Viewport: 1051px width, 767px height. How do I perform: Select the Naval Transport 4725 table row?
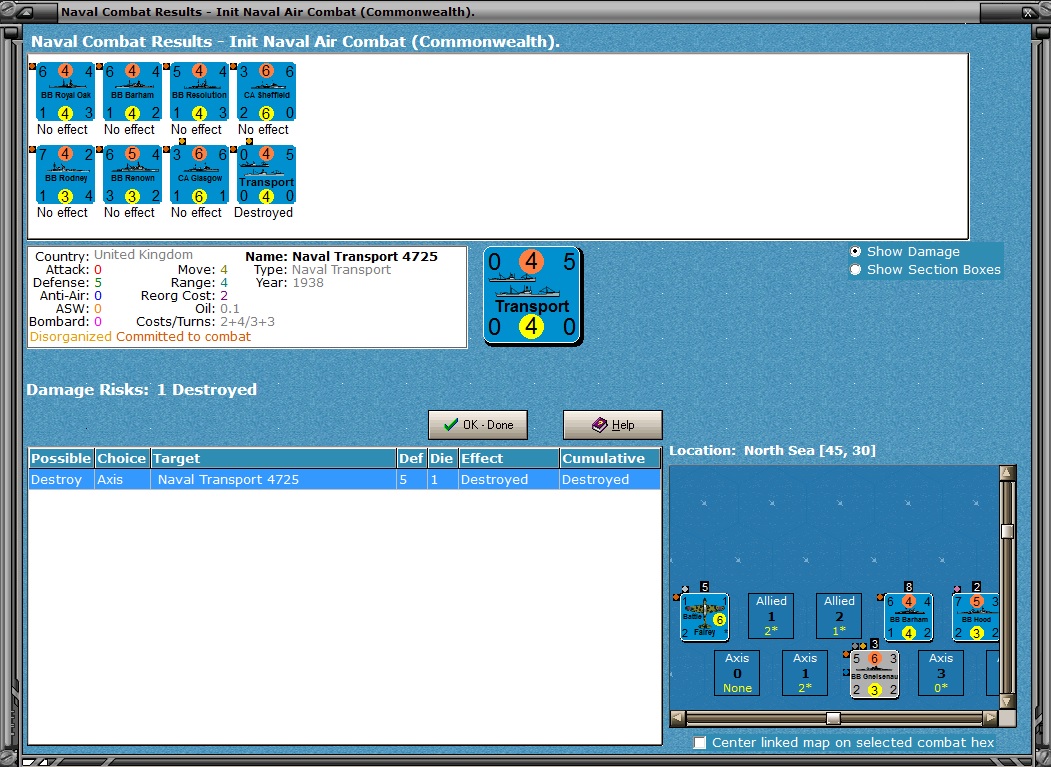pyautogui.click(x=345, y=479)
